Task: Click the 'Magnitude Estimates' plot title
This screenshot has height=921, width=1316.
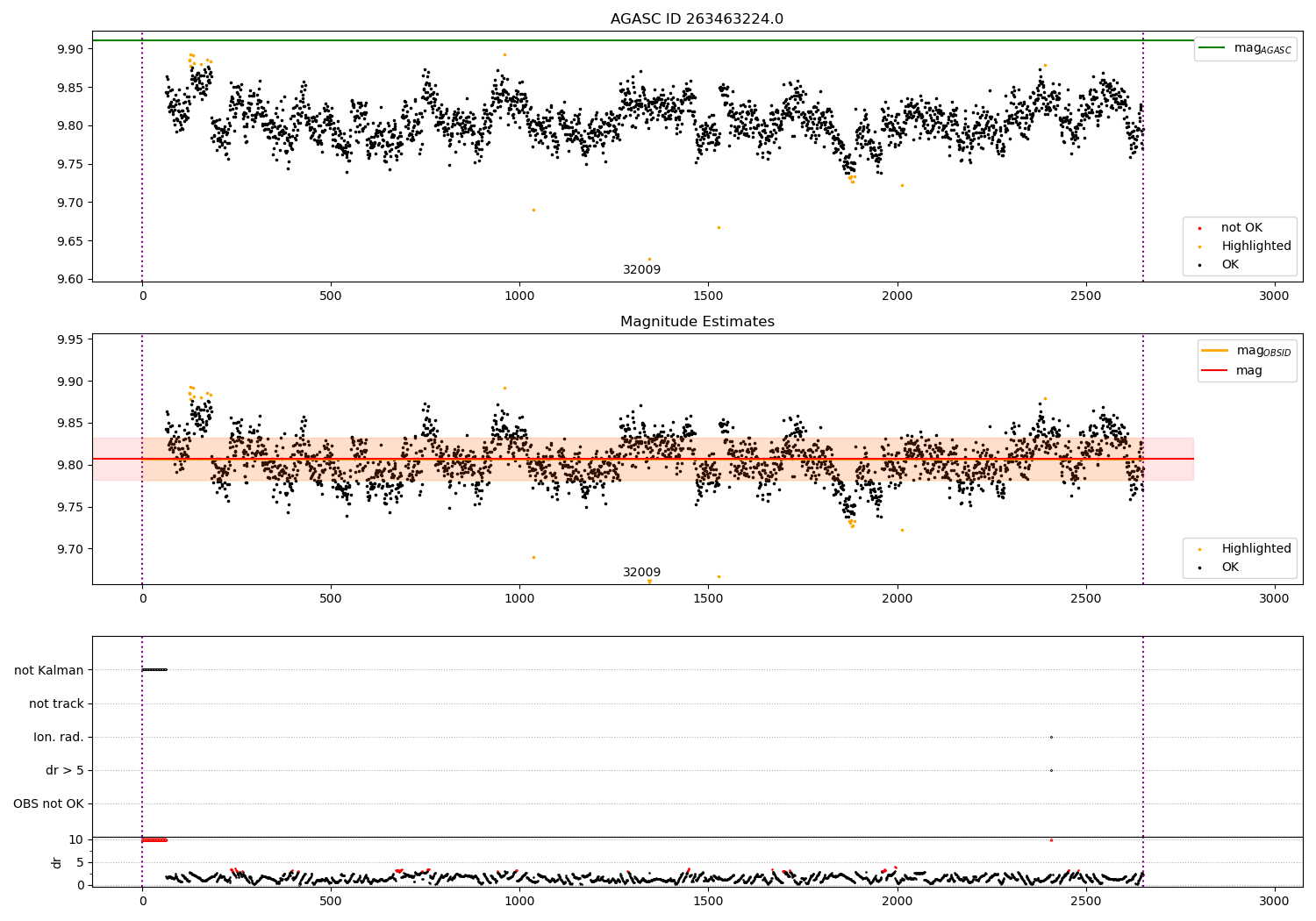Action: 697,322
